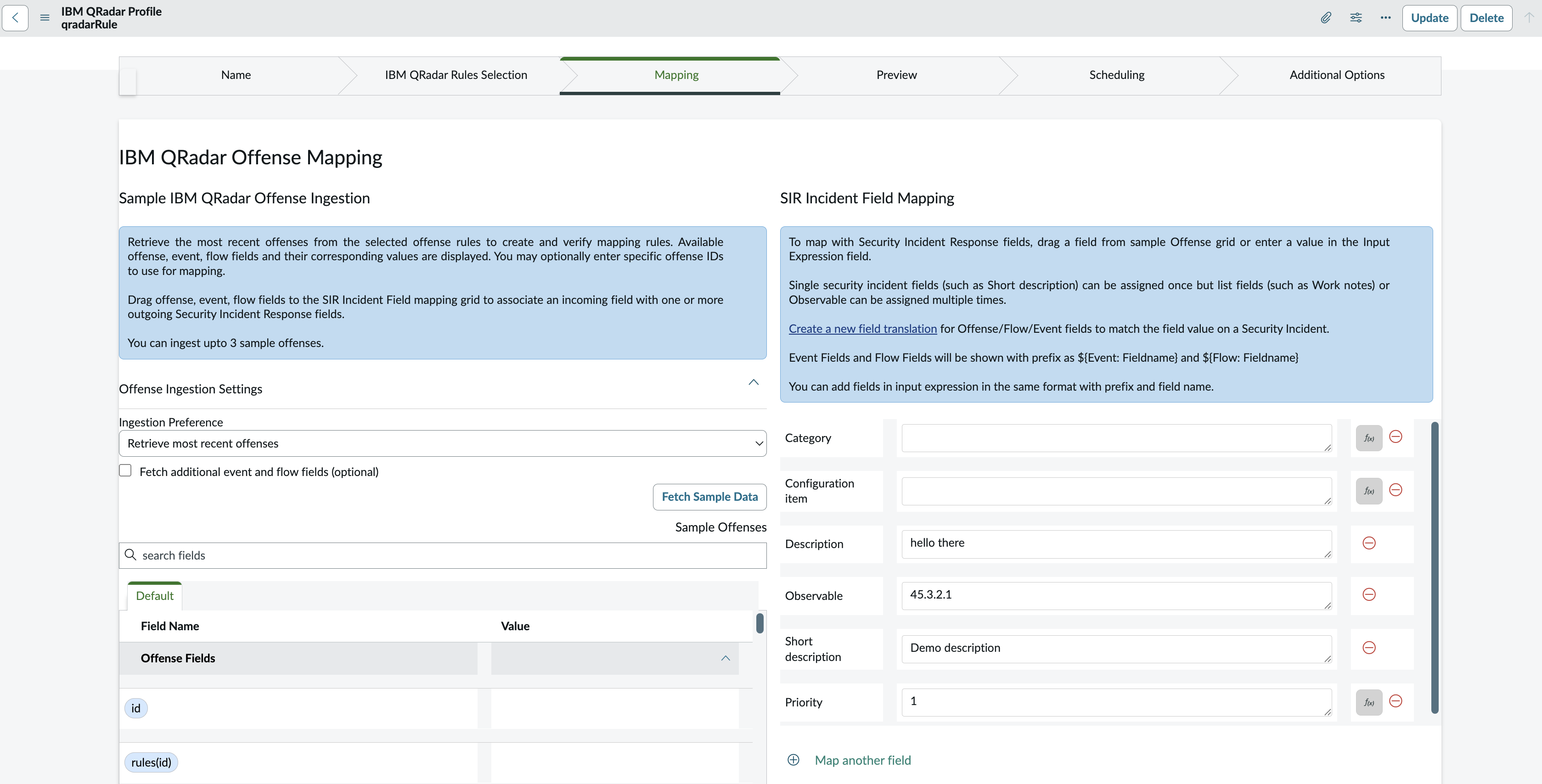
Task: Remove the Description mapping row
Action: [1369, 543]
